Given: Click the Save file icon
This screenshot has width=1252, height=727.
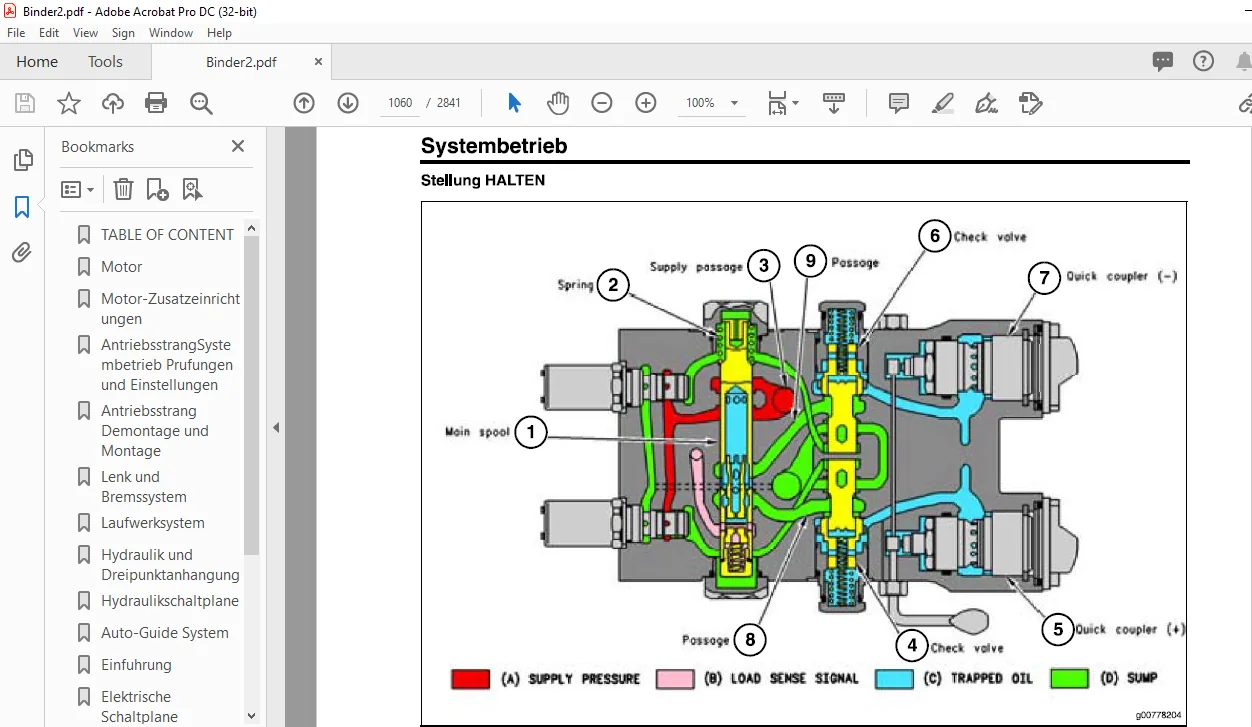Looking at the screenshot, I should tap(25, 103).
